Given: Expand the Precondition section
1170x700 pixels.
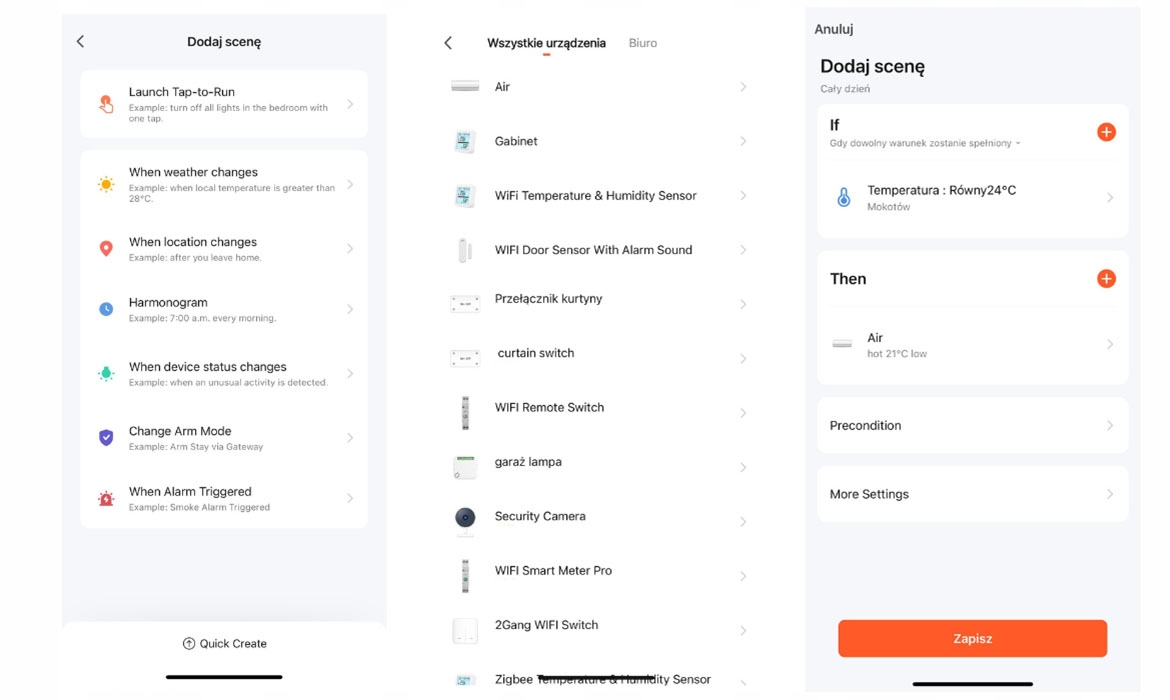Looking at the screenshot, I should (1108, 424).
